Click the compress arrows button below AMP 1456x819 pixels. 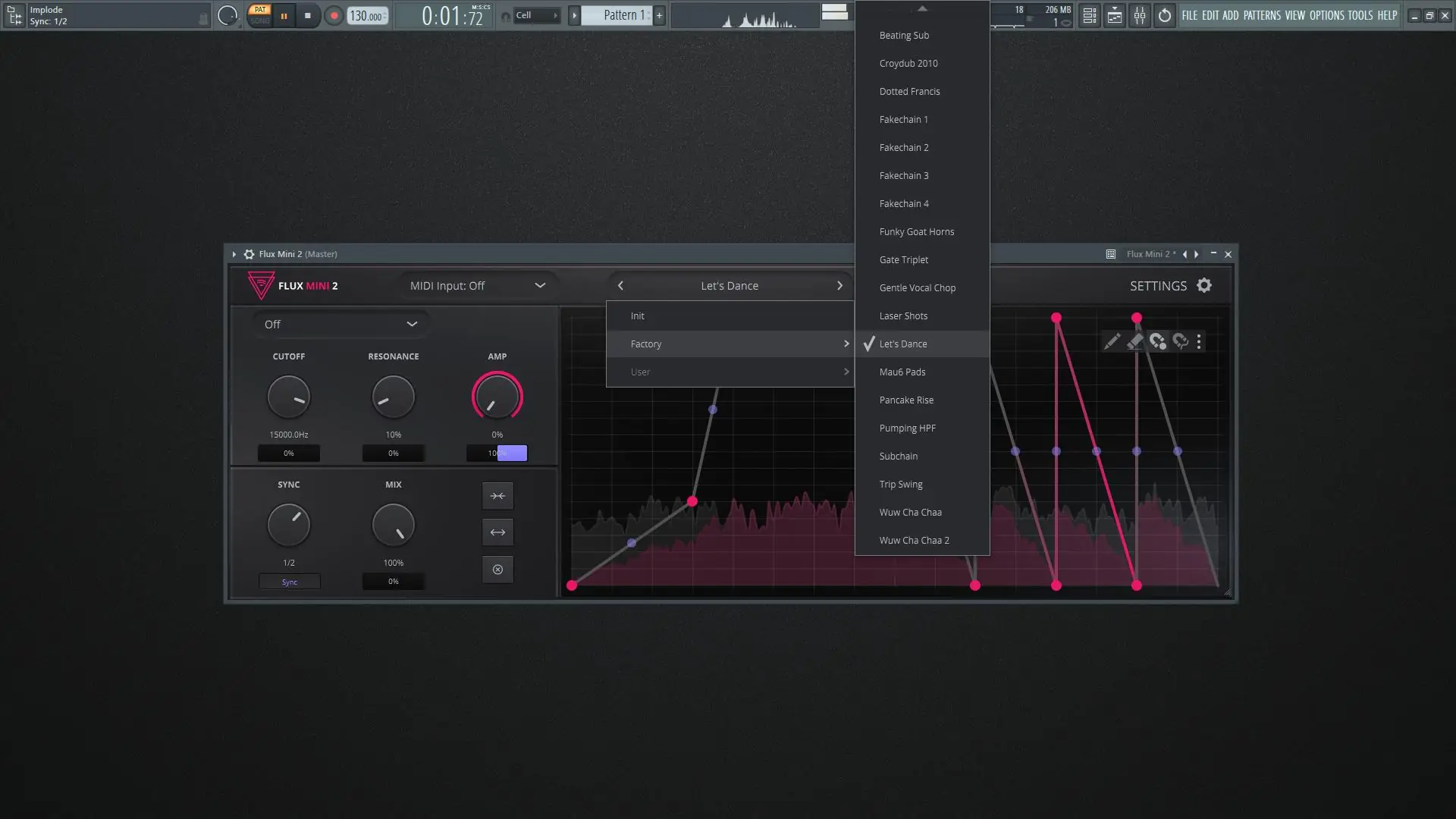pyautogui.click(x=497, y=496)
